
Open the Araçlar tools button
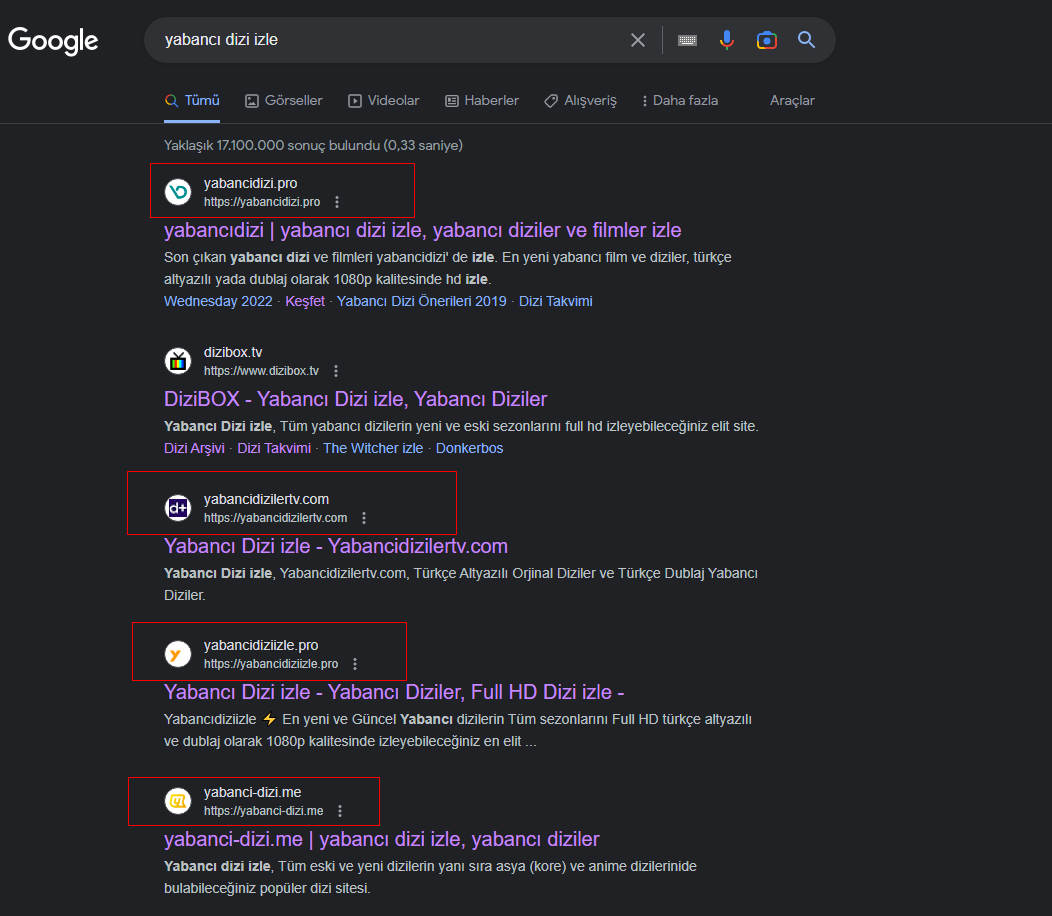[792, 101]
